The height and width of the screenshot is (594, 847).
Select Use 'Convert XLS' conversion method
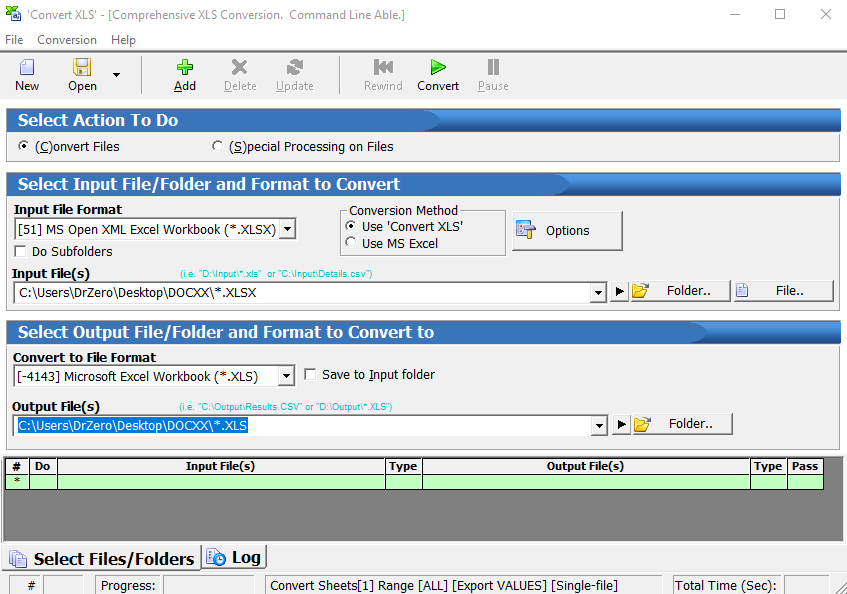tap(351, 226)
